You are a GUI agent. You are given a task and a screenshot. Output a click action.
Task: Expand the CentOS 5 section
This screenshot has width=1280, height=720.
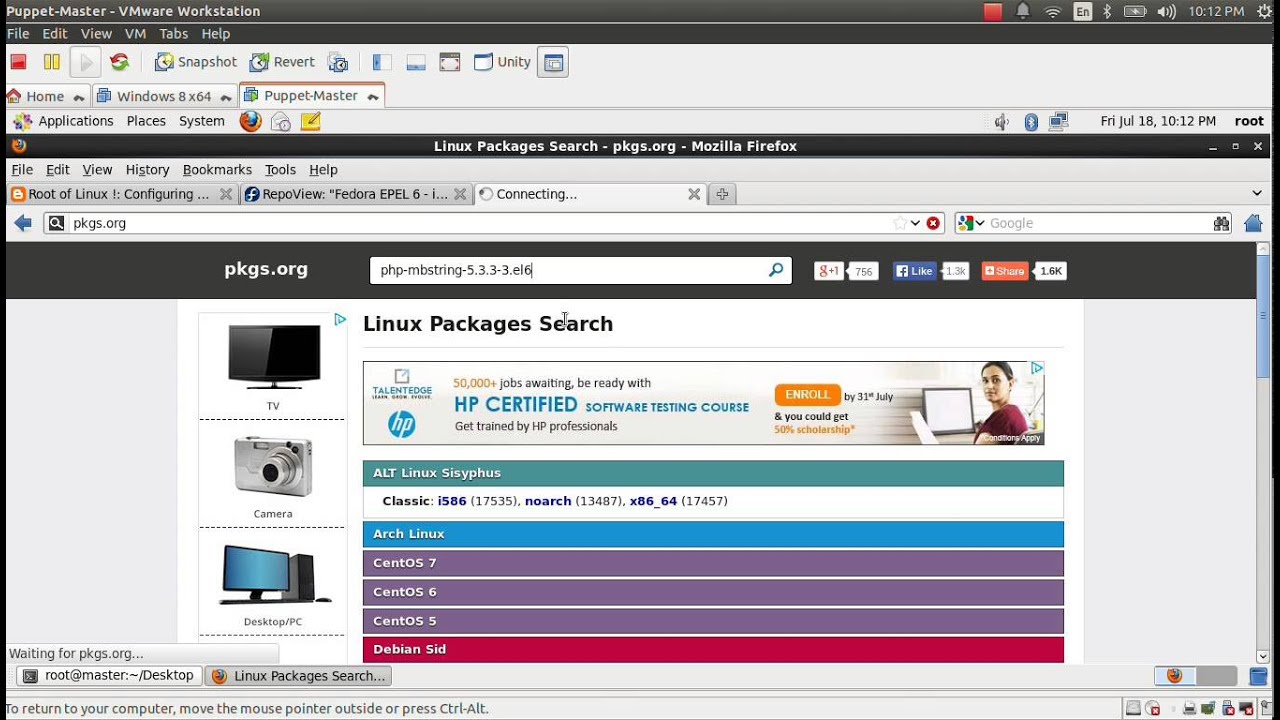[713, 621]
